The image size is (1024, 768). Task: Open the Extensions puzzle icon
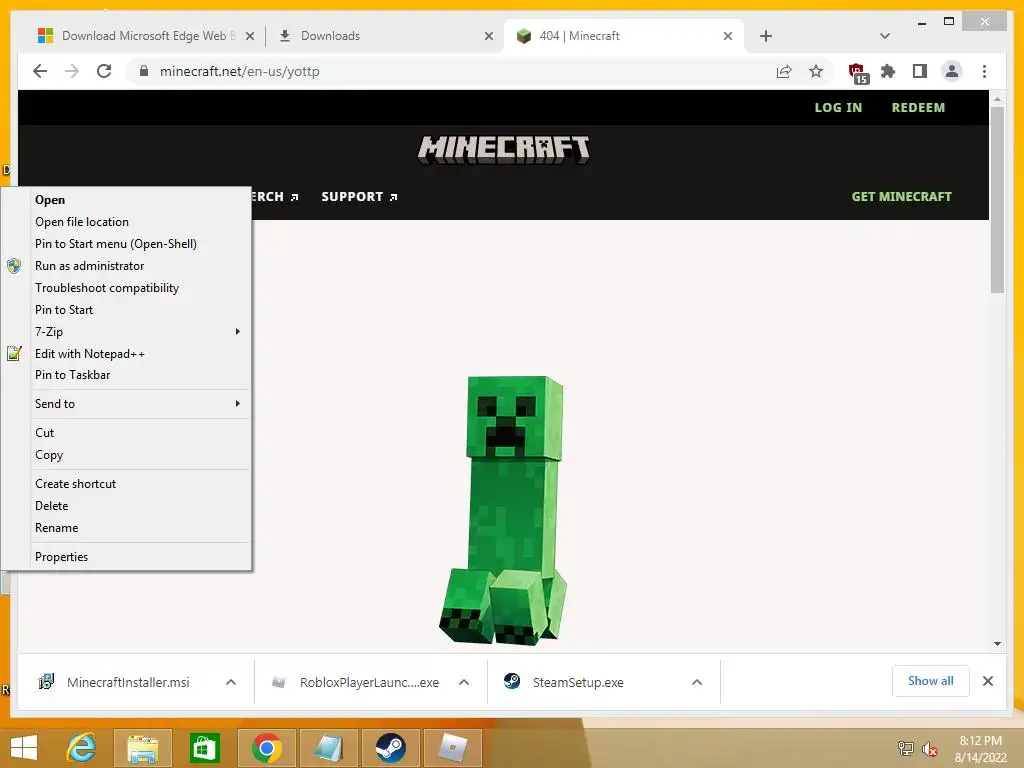pyautogui.click(x=888, y=71)
